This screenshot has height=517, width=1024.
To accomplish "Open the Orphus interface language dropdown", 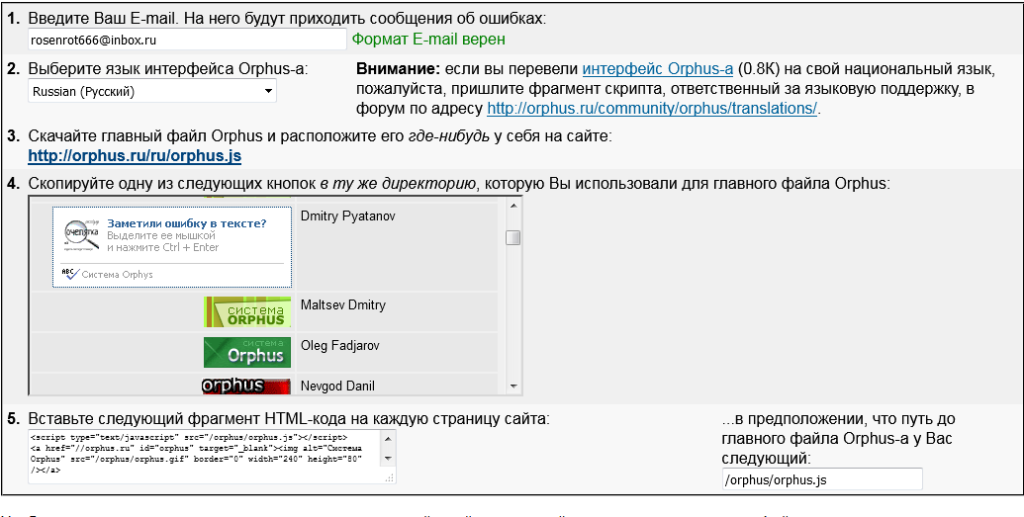I will click(x=152, y=91).
